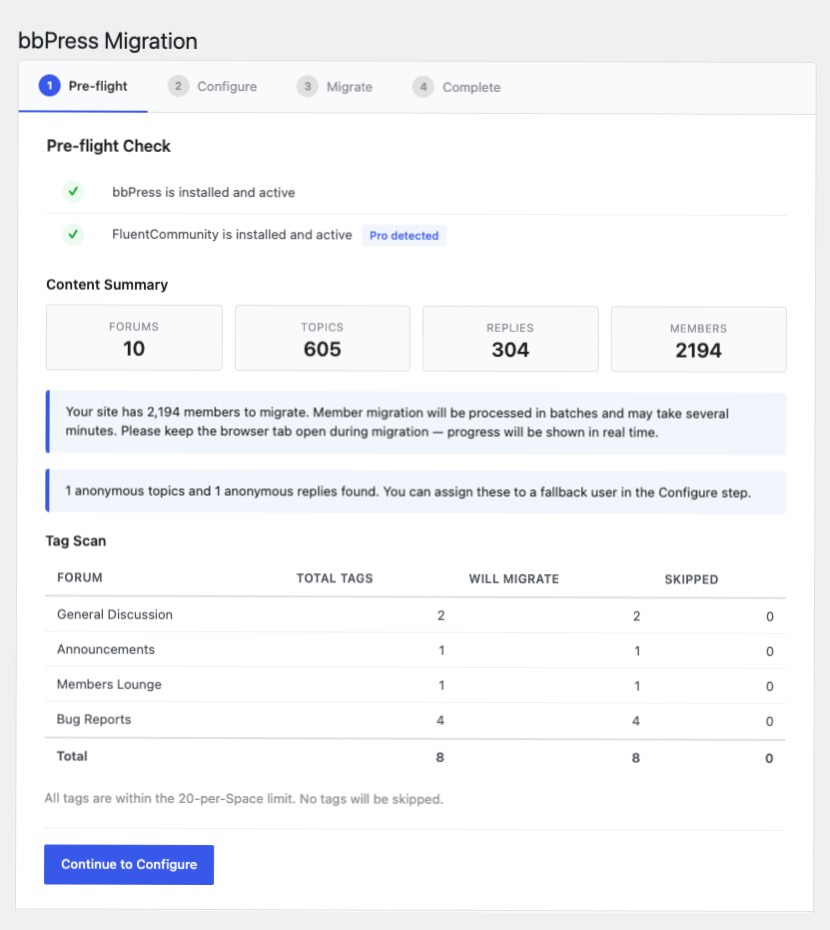Click the Pre-flight Check heading
Image resolution: width=830 pixels, height=930 pixels.
click(109, 146)
